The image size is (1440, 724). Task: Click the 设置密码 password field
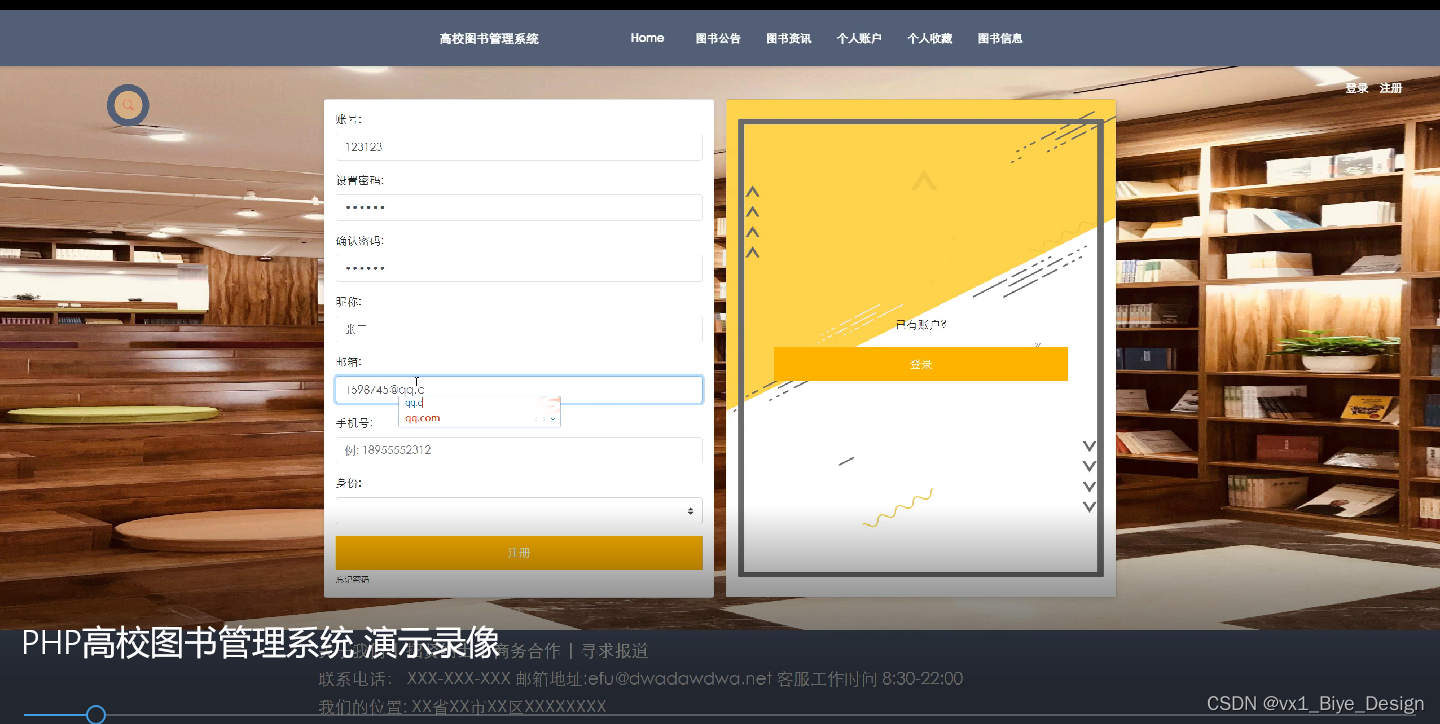click(x=519, y=207)
